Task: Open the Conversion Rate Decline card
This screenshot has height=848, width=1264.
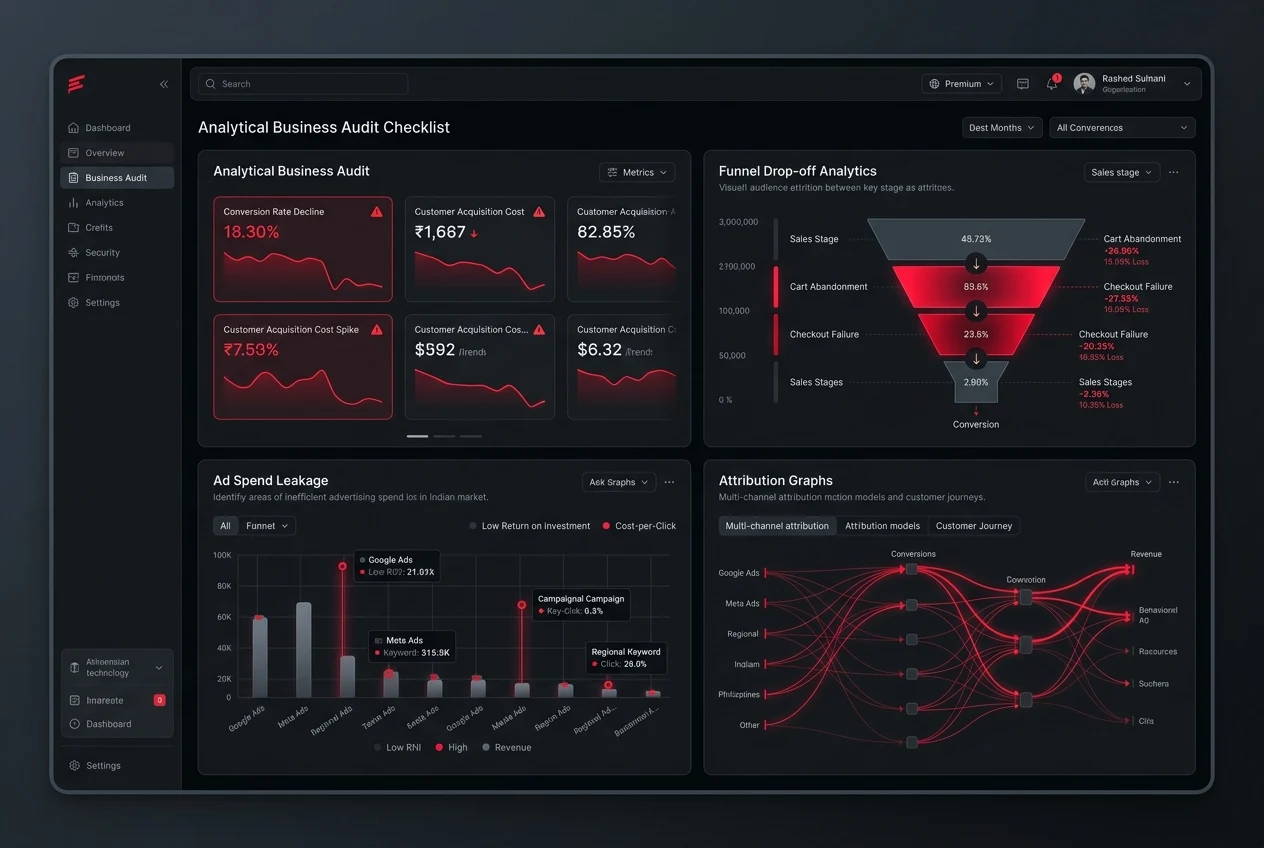Action: click(x=303, y=249)
